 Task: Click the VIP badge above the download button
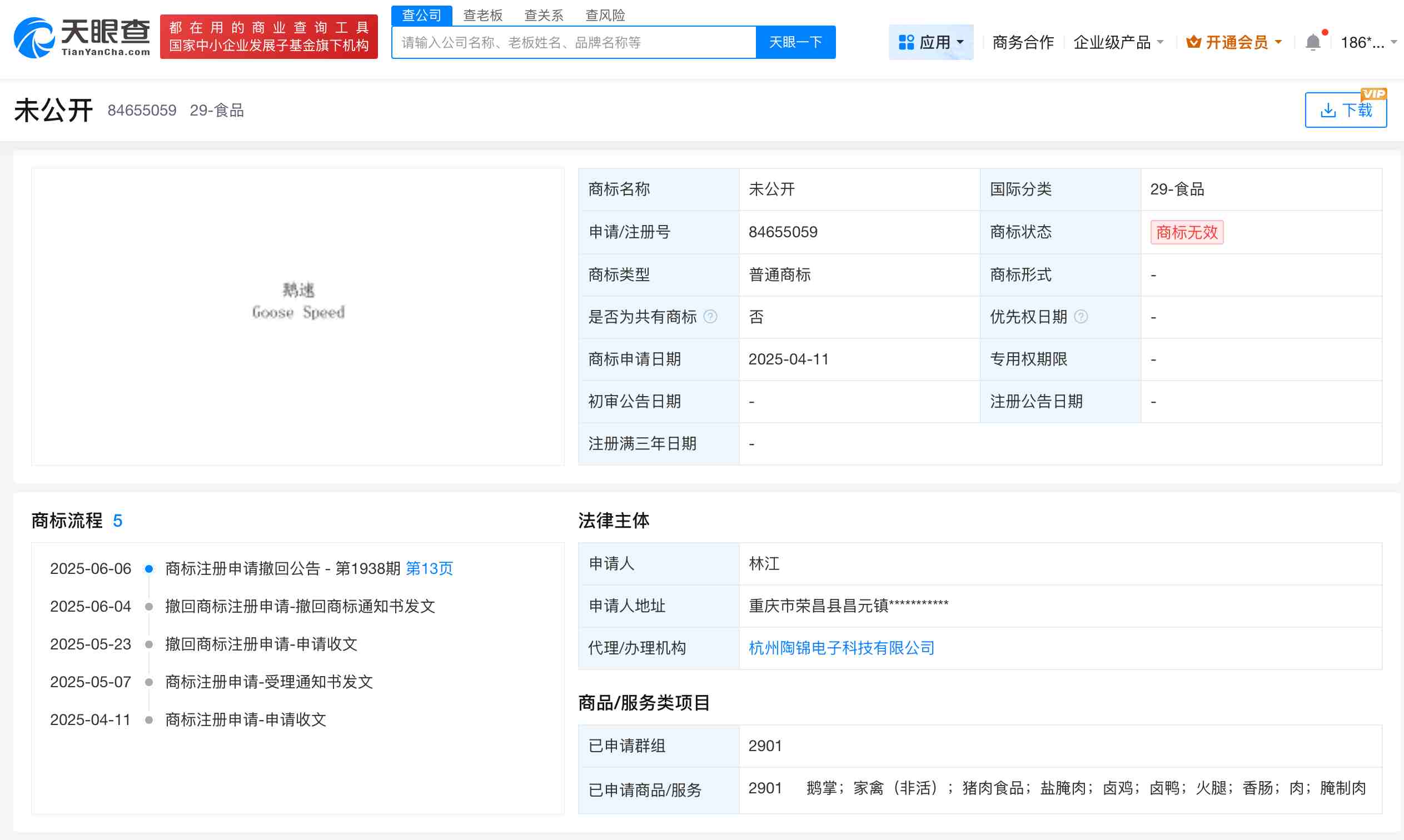1375,93
